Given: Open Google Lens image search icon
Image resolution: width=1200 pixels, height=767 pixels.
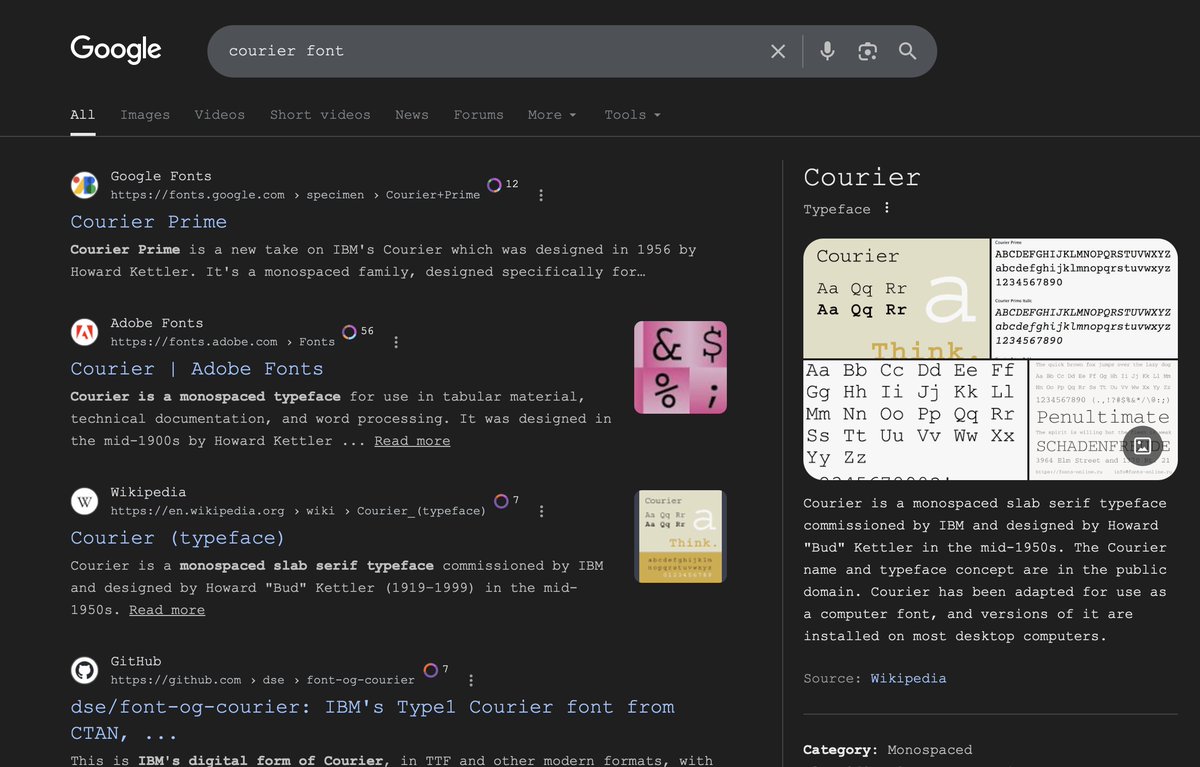Looking at the screenshot, I should (867, 51).
